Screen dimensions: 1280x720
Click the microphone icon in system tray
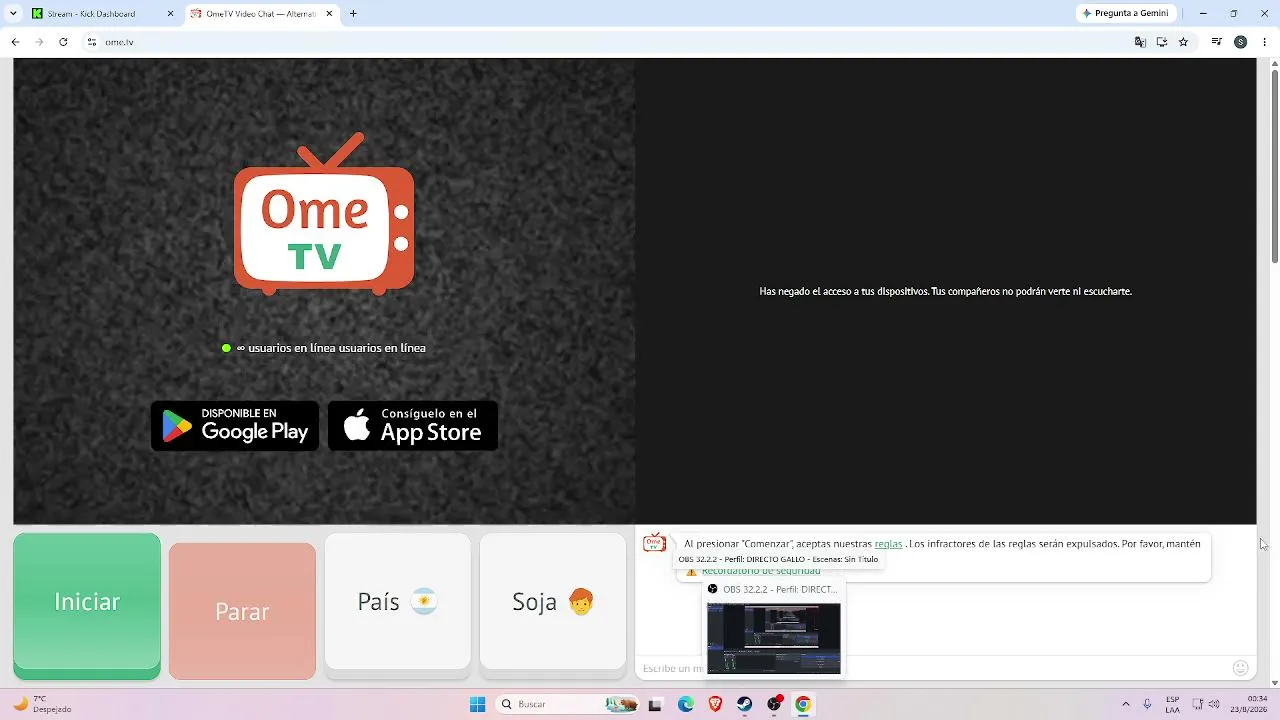pyautogui.click(x=1148, y=704)
